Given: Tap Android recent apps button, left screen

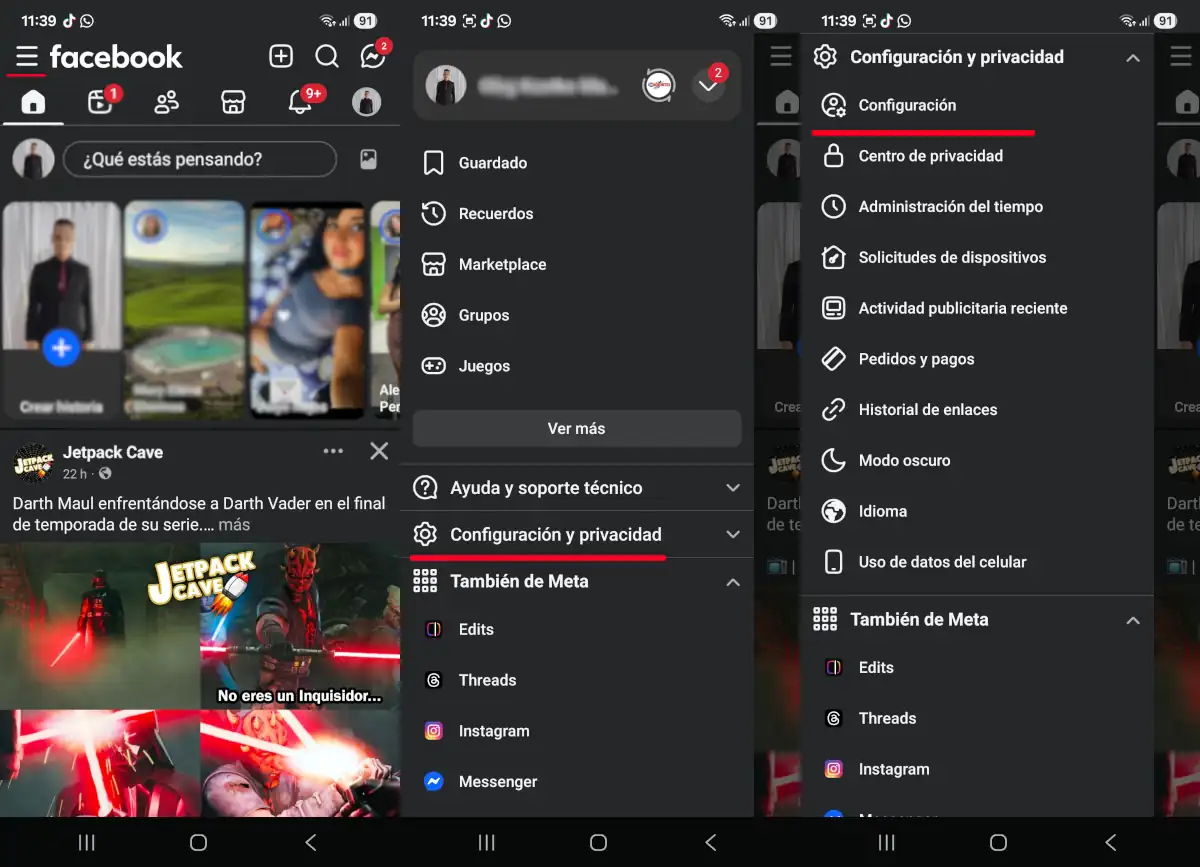Looking at the screenshot, I should pyautogui.click(x=87, y=843).
